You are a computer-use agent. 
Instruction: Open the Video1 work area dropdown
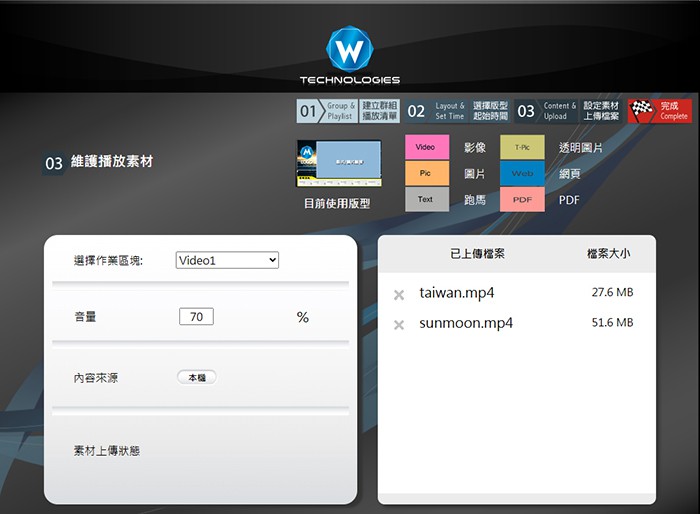(227, 260)
